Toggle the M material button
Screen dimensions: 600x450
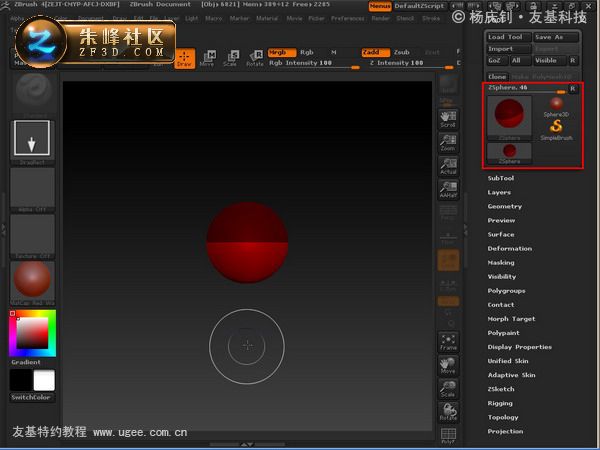click(334, 52)
